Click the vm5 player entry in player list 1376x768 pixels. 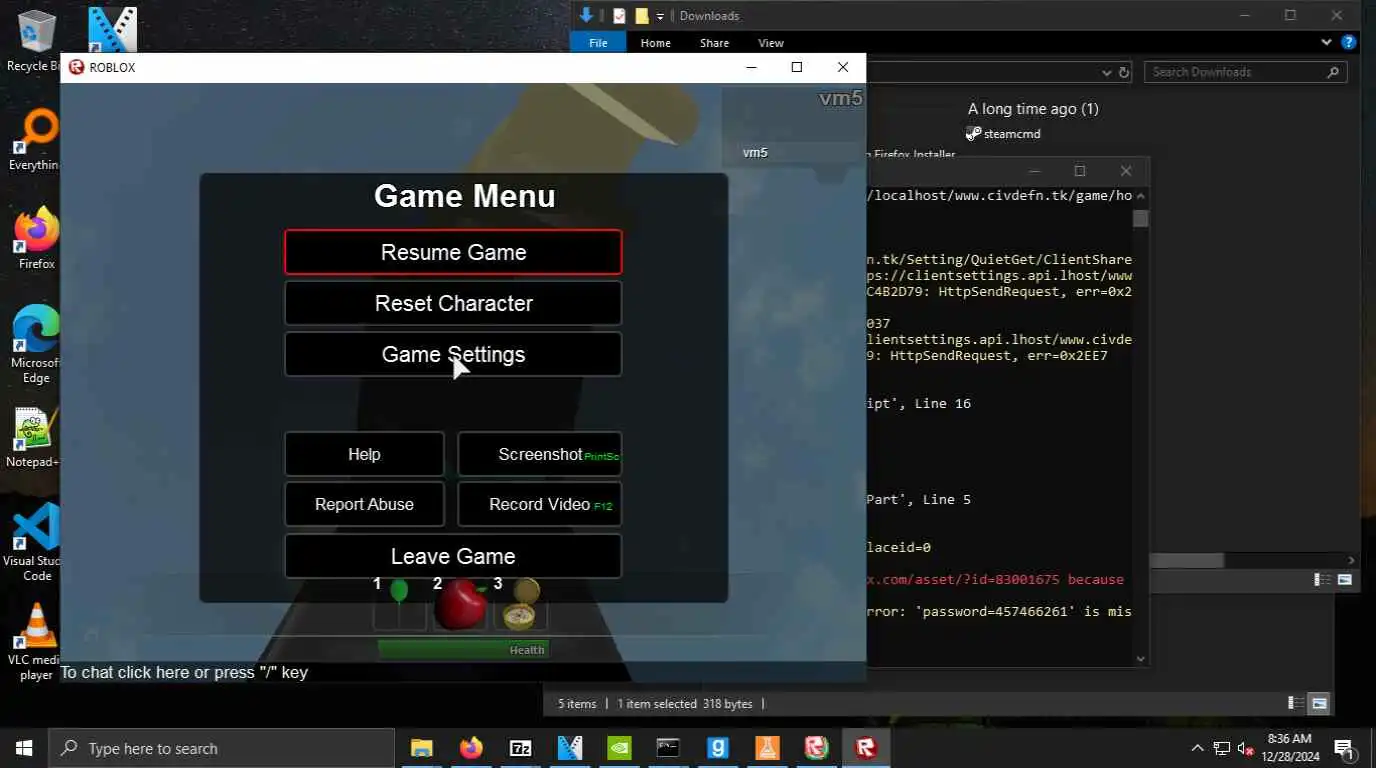(x=755, y=153)
